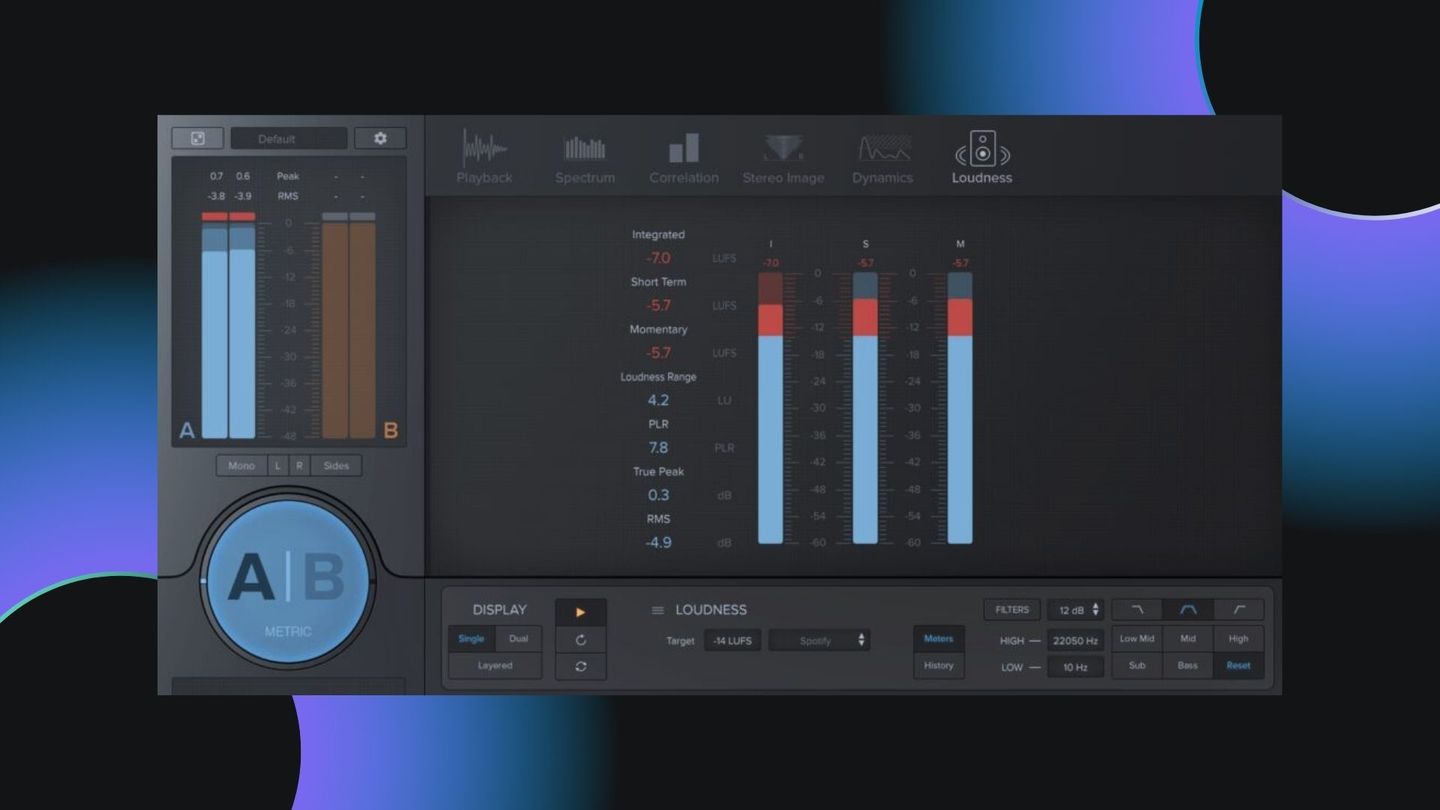Image resolution: width=1440 pixels, height=810 pixels.
Task: Click the Reset filter button
Action: tap(1239, 666)
